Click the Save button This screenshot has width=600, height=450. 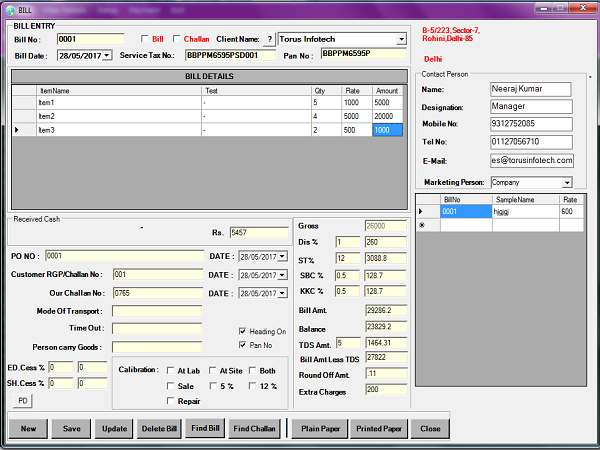(x=72, y=429)
